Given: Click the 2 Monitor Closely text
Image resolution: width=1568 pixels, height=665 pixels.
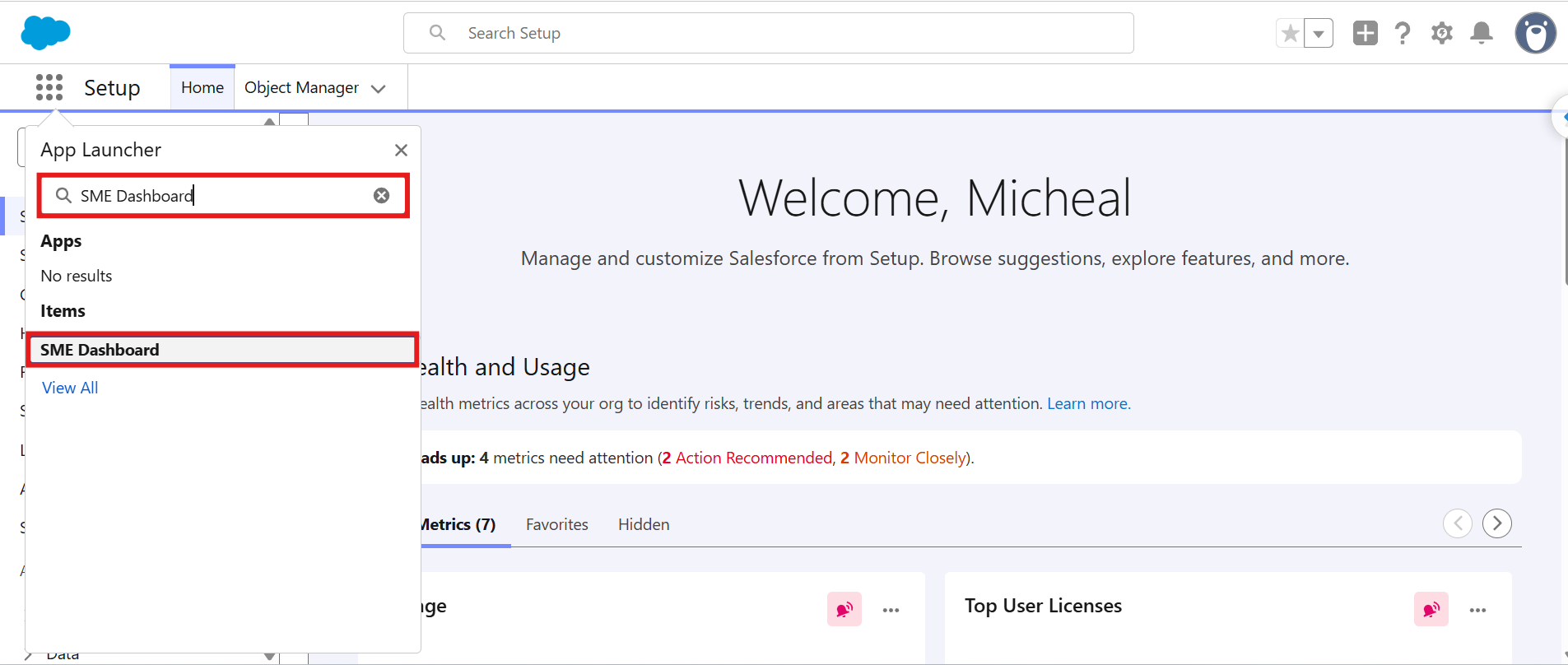Looking at the screenshot, I should pyautogui.click(x=904, y=458).
